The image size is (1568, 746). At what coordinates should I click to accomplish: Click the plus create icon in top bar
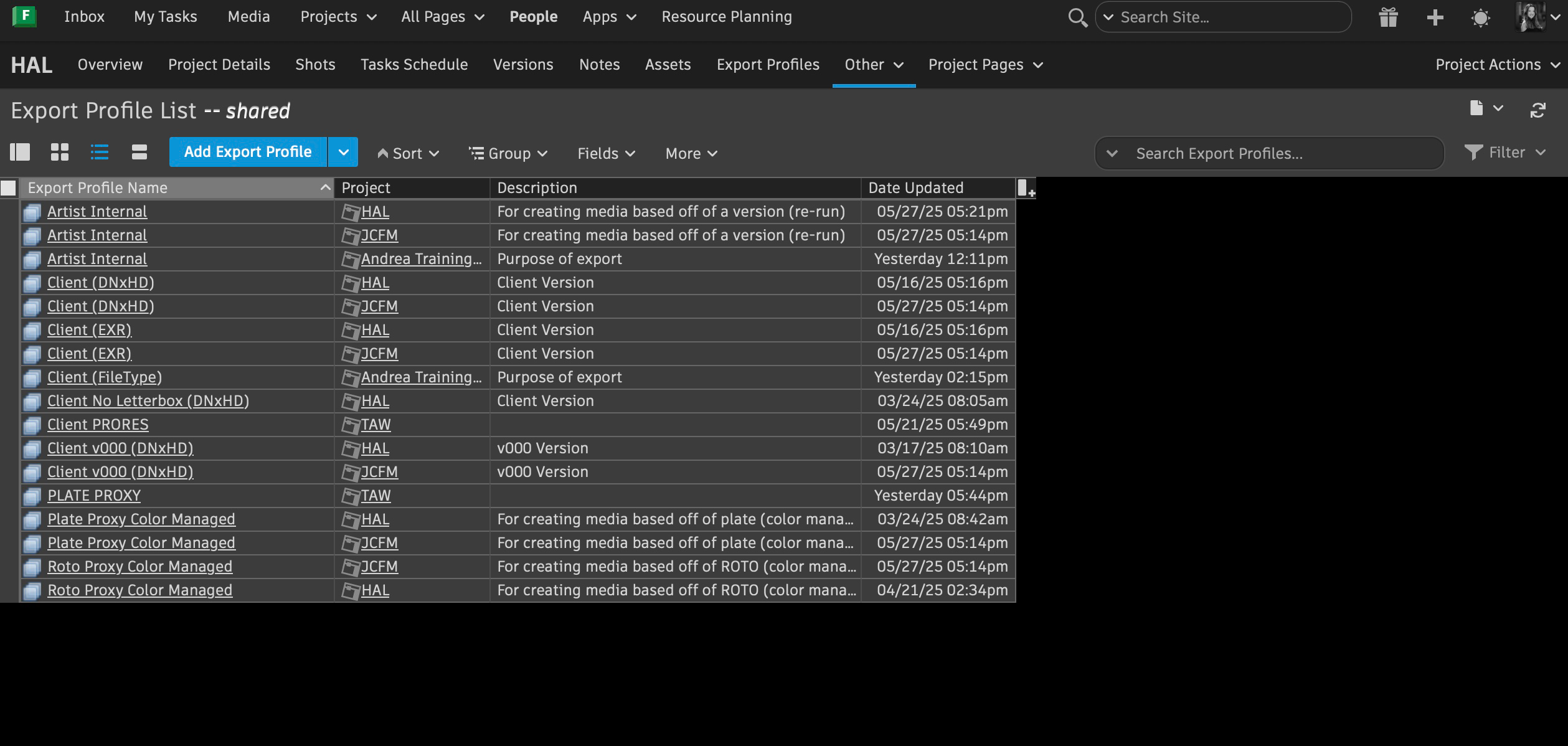[1435, 17]
